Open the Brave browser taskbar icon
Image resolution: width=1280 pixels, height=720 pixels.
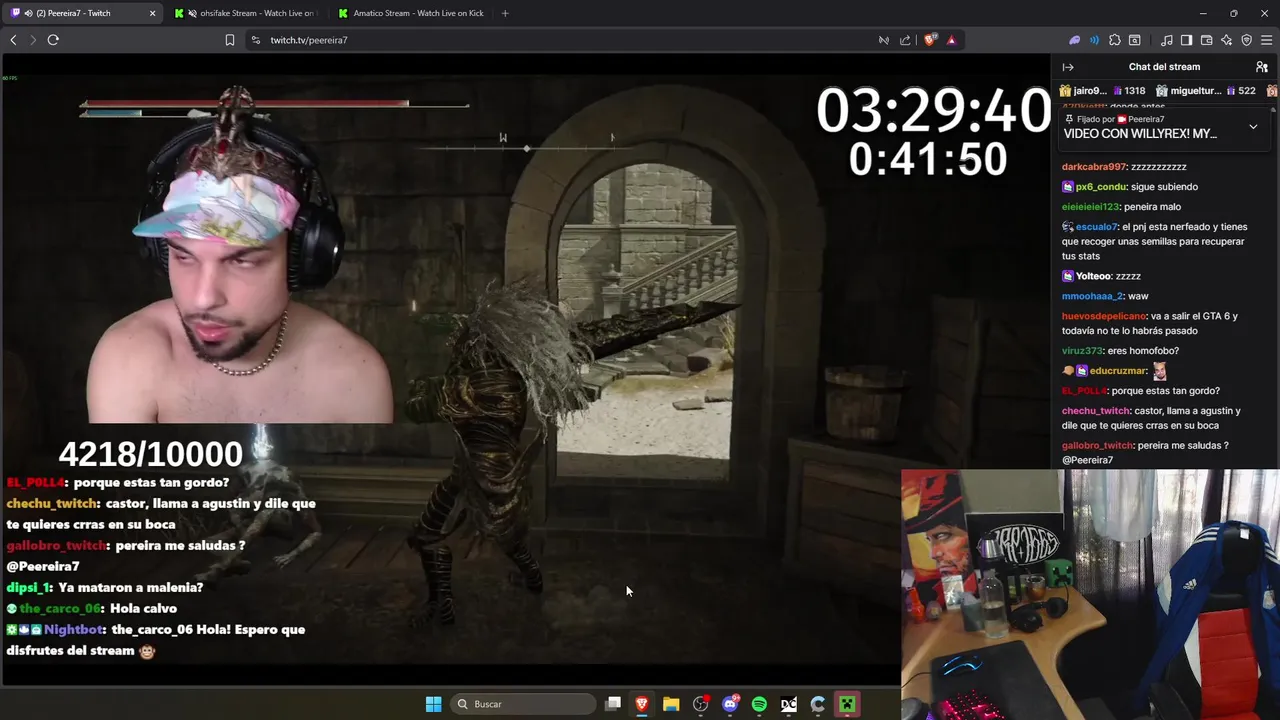[642, 704]
